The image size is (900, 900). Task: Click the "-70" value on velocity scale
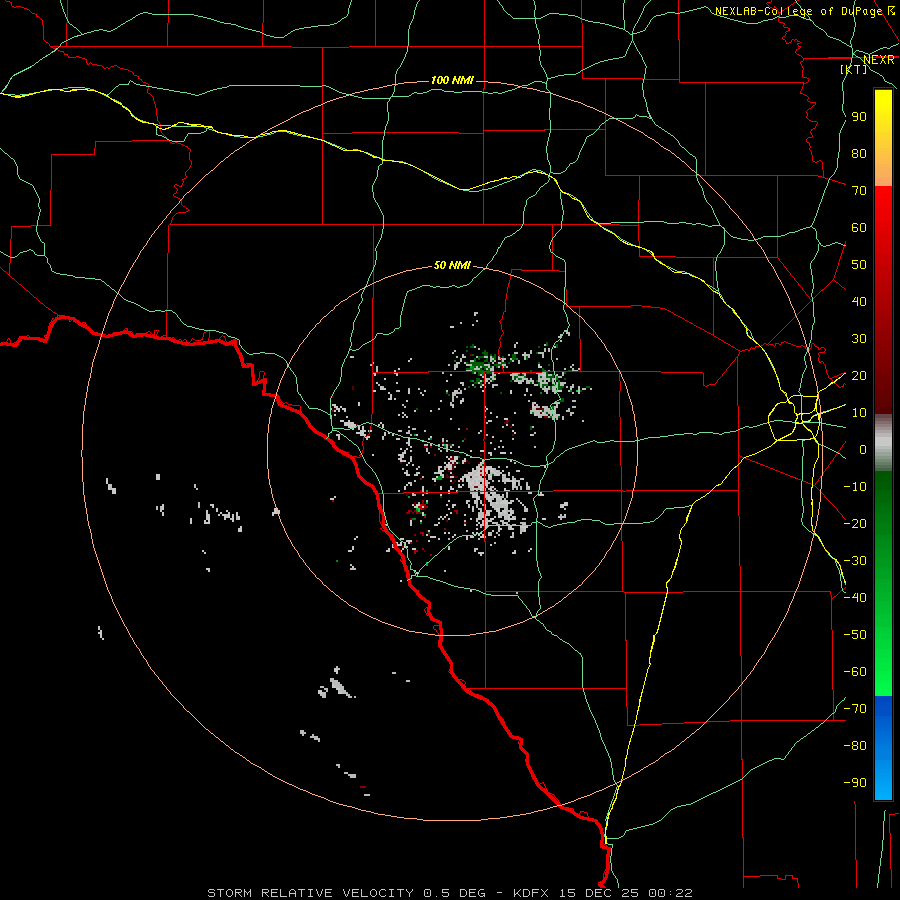point(855,708)
